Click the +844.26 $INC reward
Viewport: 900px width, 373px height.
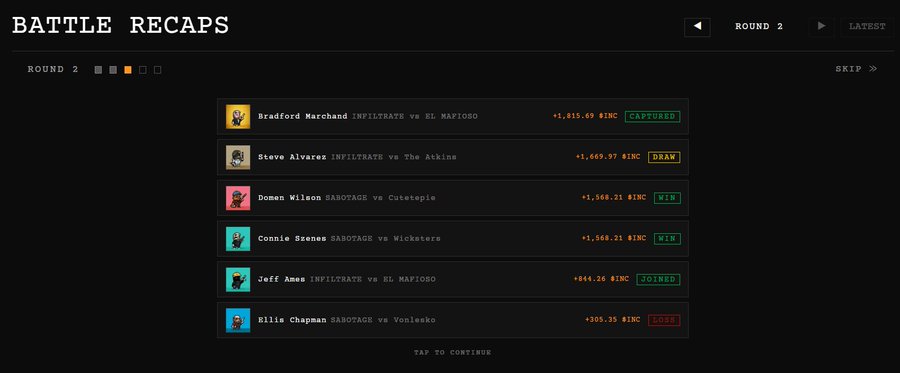[x=601, y=279]
